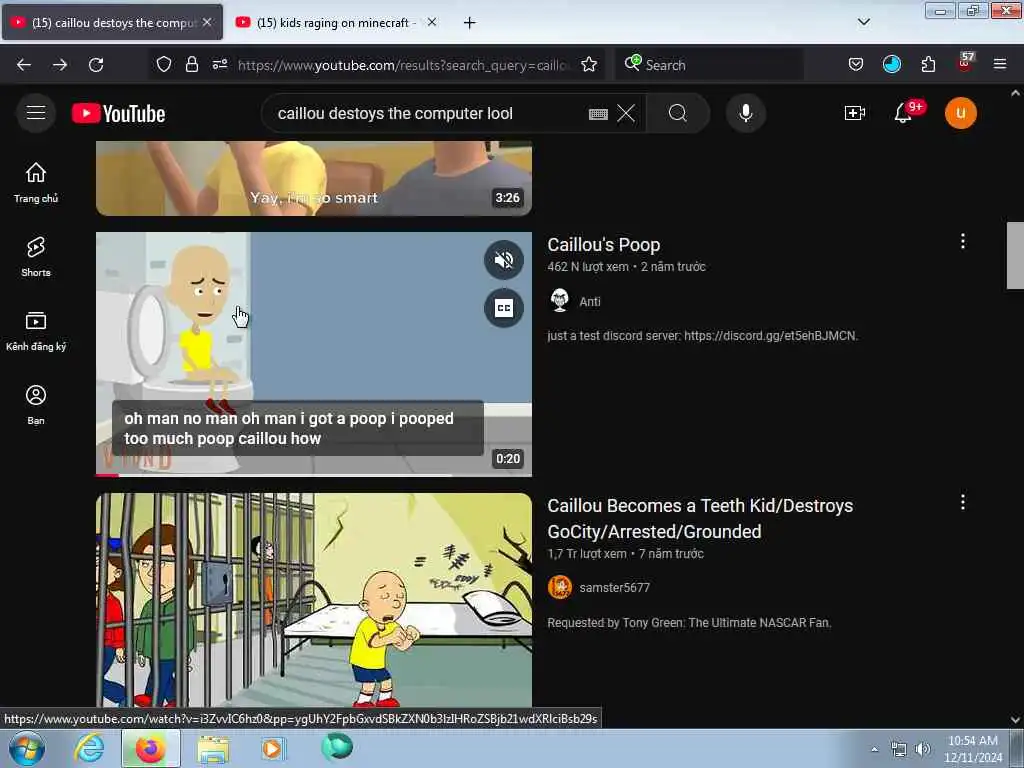This screenshot has width=1024, height=768.
Task: Click the YouTube logo
Action: click(118, 114)
